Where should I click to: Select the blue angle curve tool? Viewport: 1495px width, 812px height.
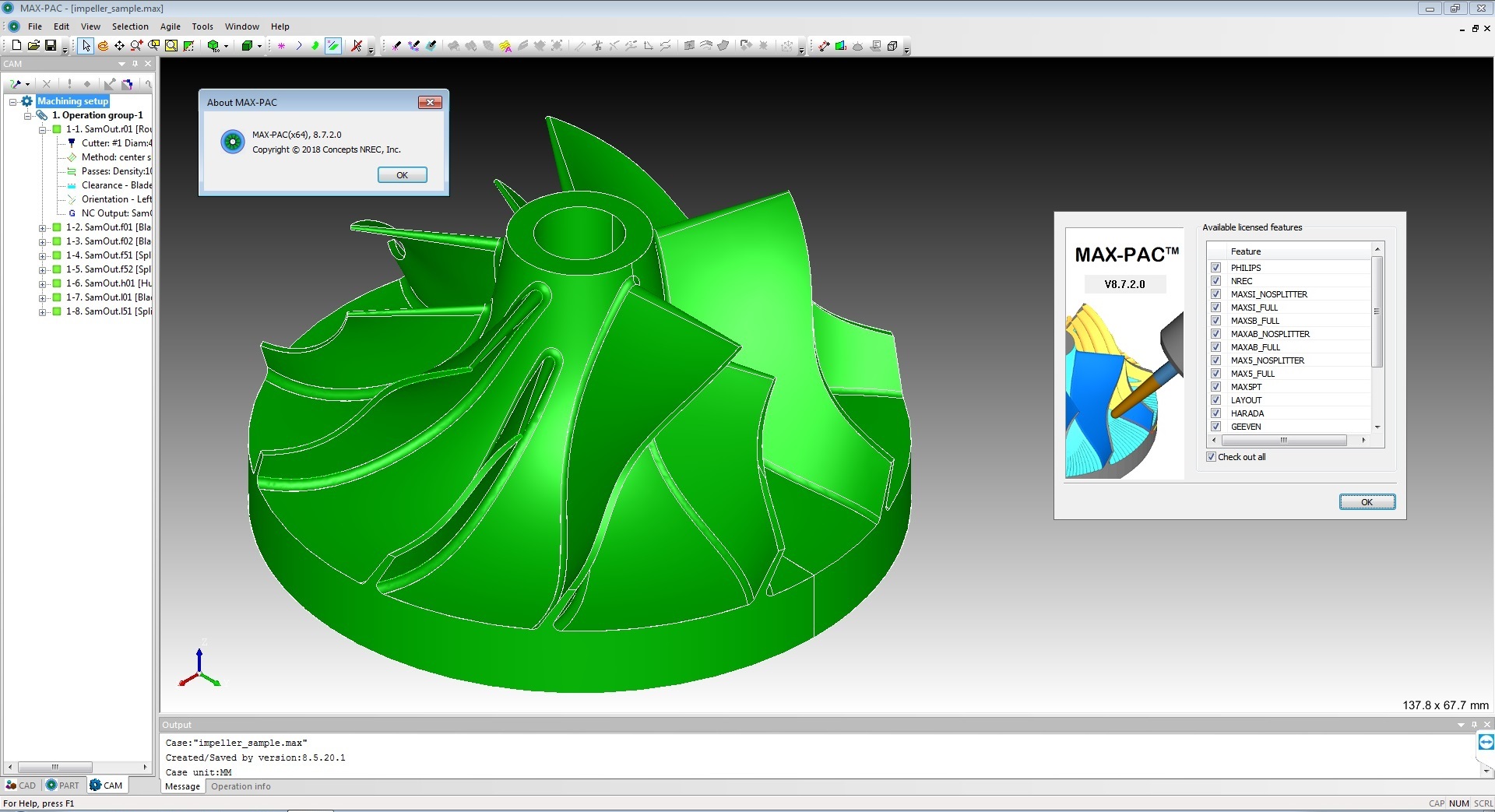298,46
